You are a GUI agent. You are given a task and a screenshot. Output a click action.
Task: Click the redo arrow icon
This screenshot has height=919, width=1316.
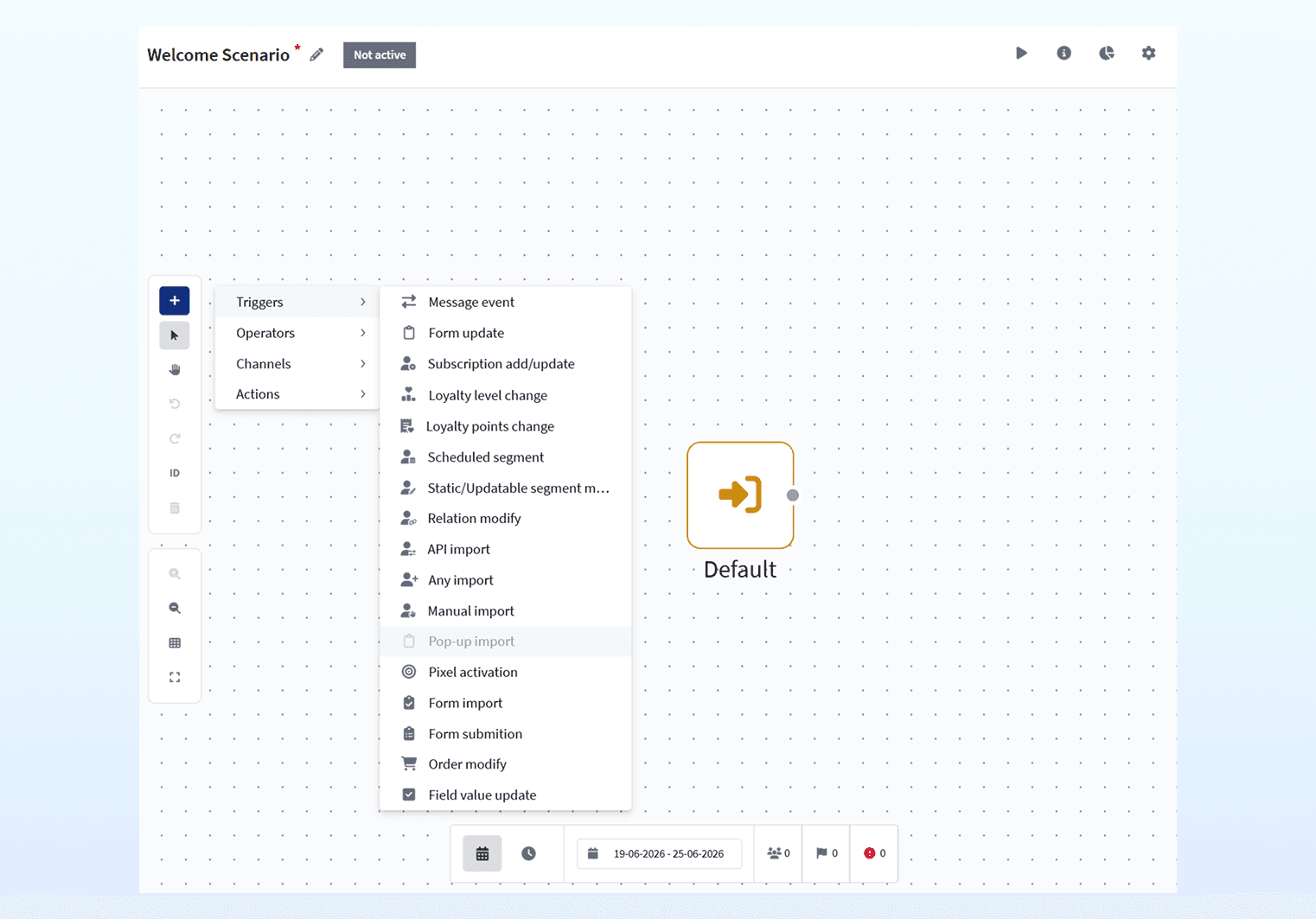175,438
